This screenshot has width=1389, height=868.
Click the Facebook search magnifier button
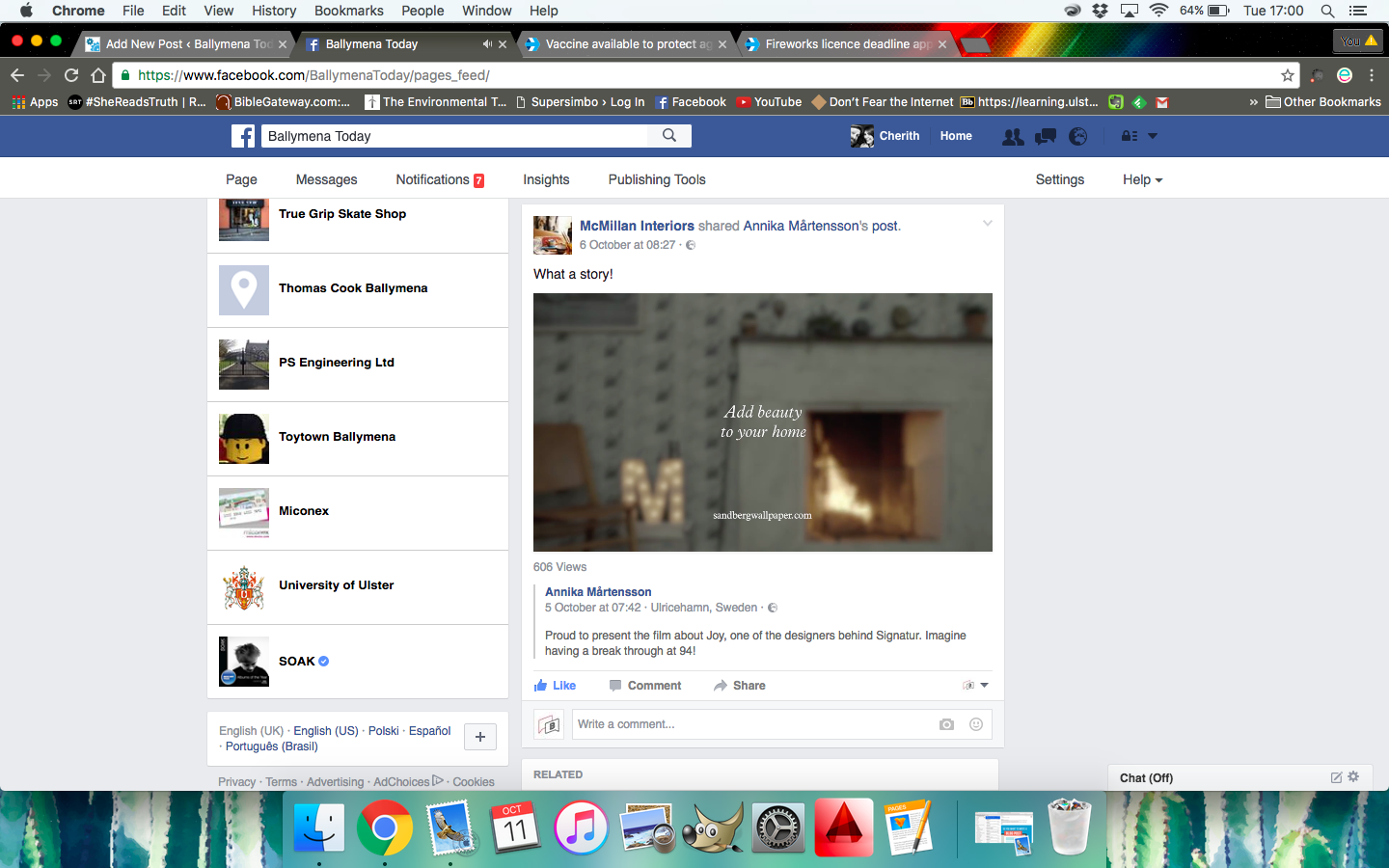669,136
